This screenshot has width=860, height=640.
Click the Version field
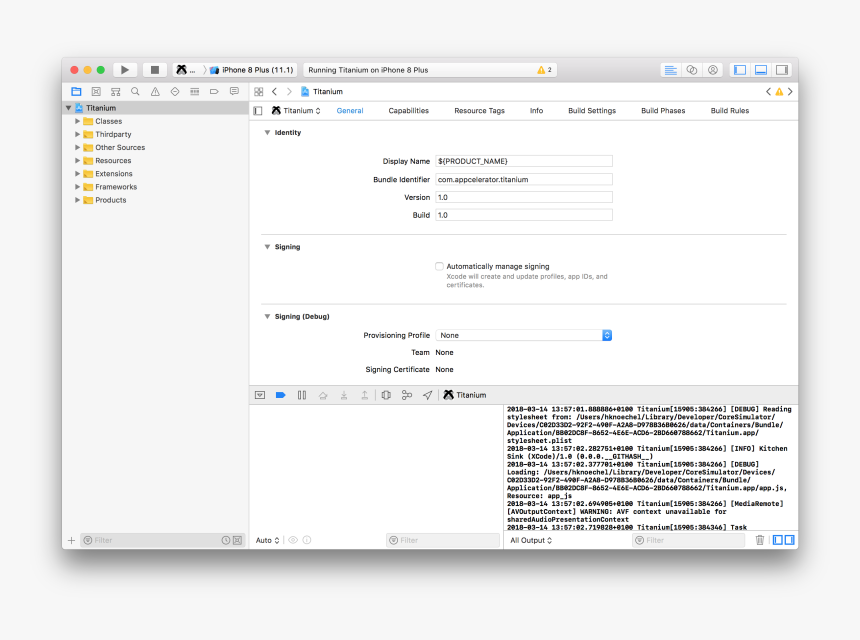coord(524,197)
